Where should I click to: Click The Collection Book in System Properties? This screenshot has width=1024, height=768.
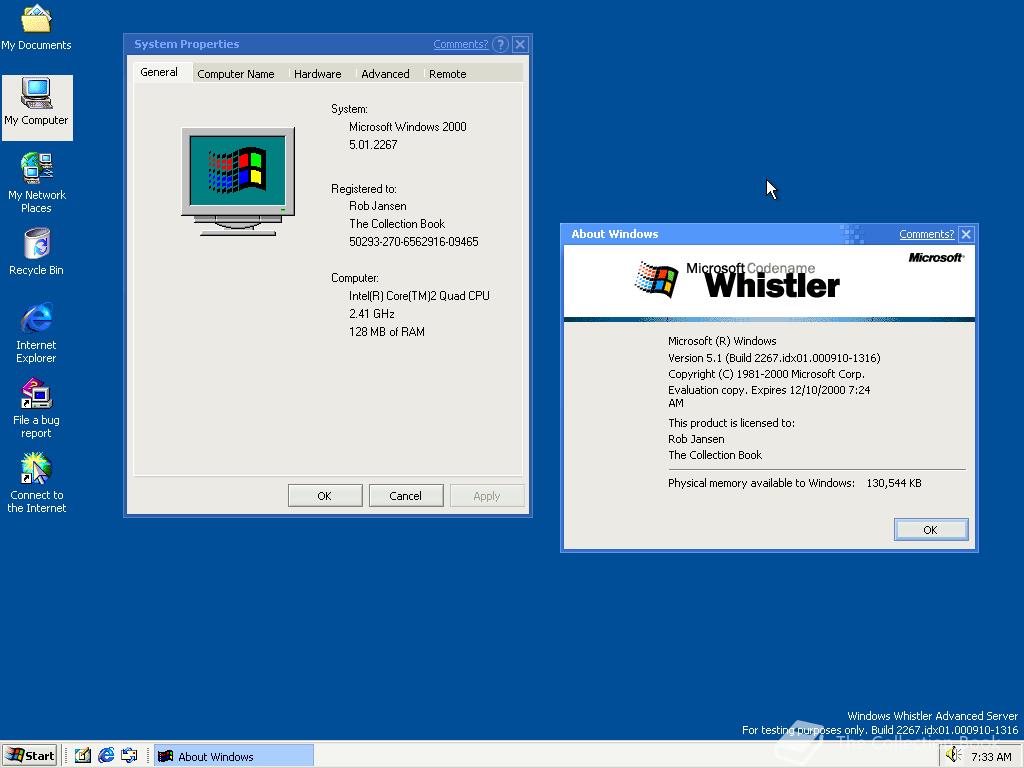397,223
